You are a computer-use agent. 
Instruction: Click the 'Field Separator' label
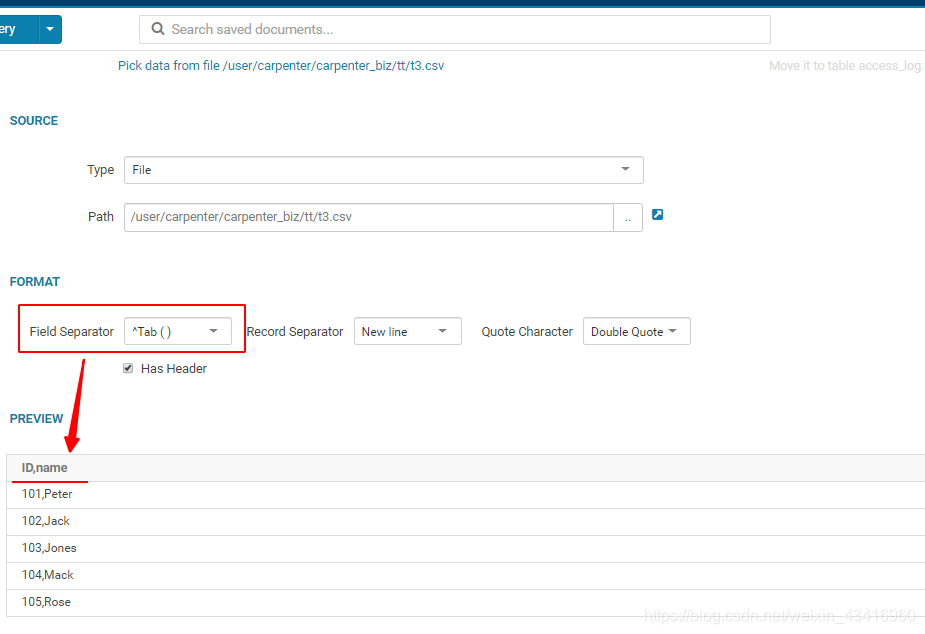71,331
